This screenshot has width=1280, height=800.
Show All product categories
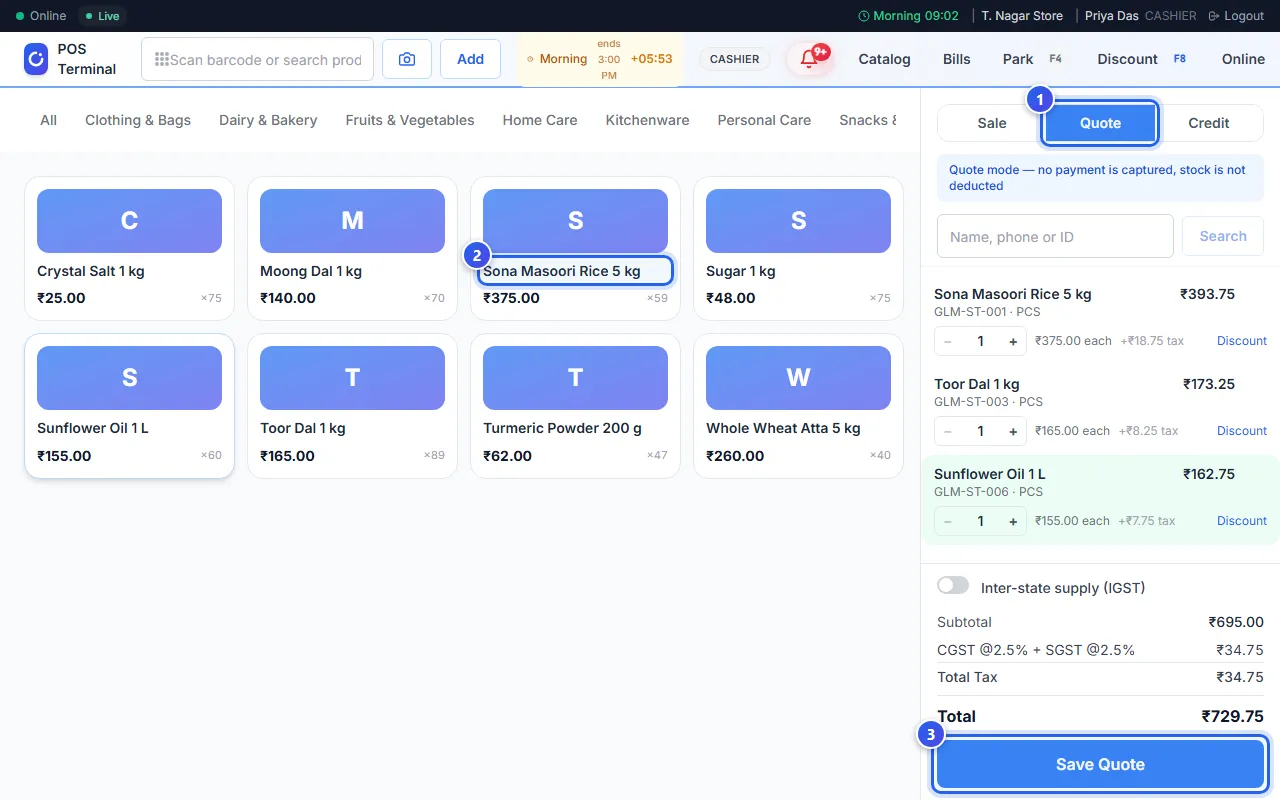click(x=48, y=120)
